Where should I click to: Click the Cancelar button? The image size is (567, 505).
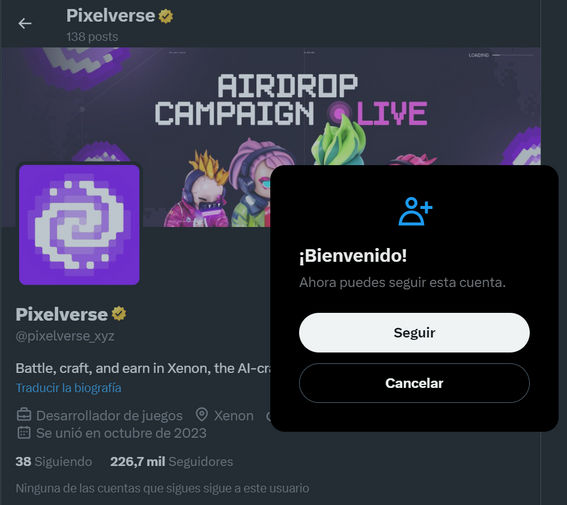[414, 383]
